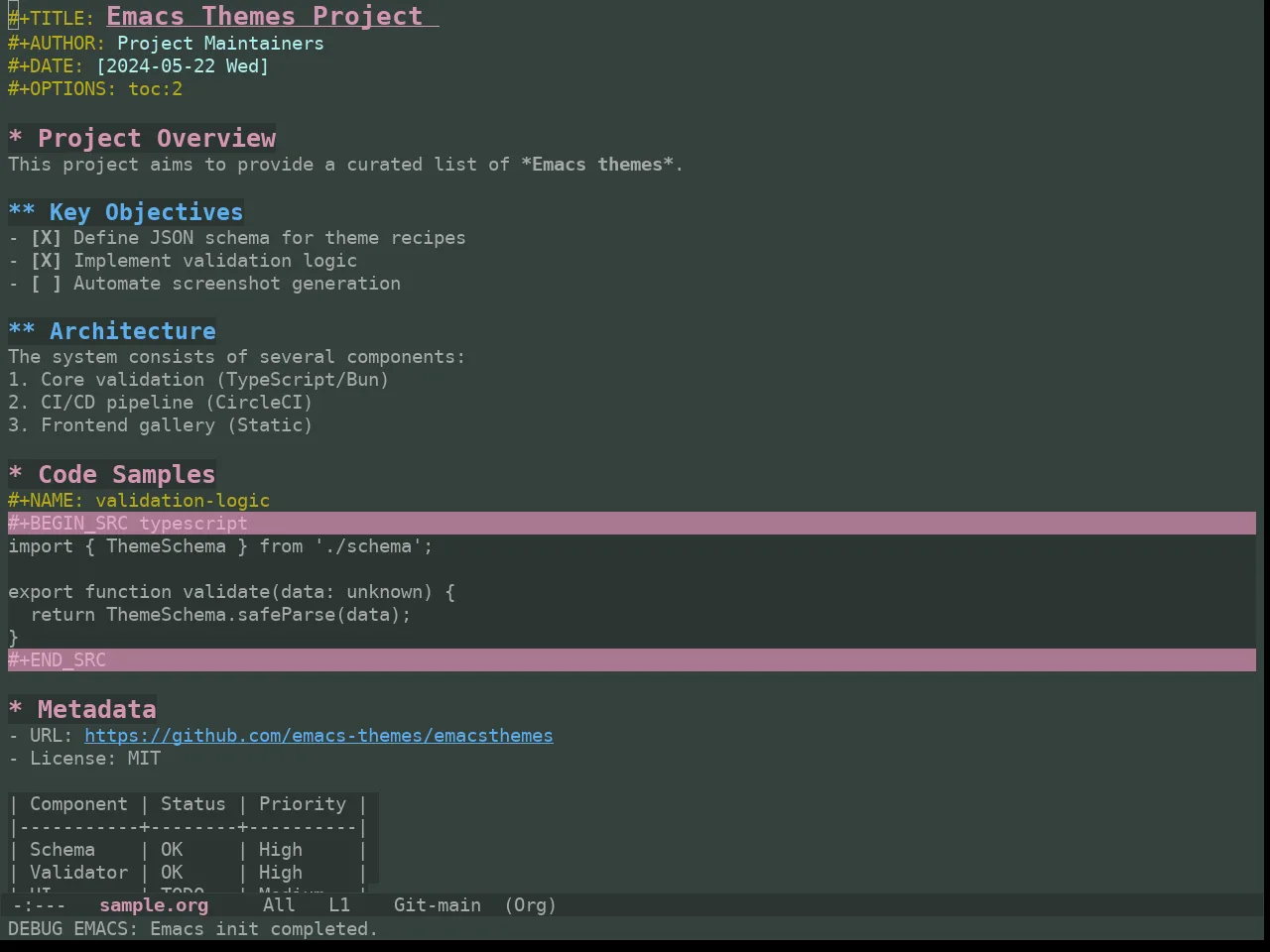This screenshot has width=1270, height=952.
Task: Click the validation-logic block name
Action: click(x=183, y=501)
